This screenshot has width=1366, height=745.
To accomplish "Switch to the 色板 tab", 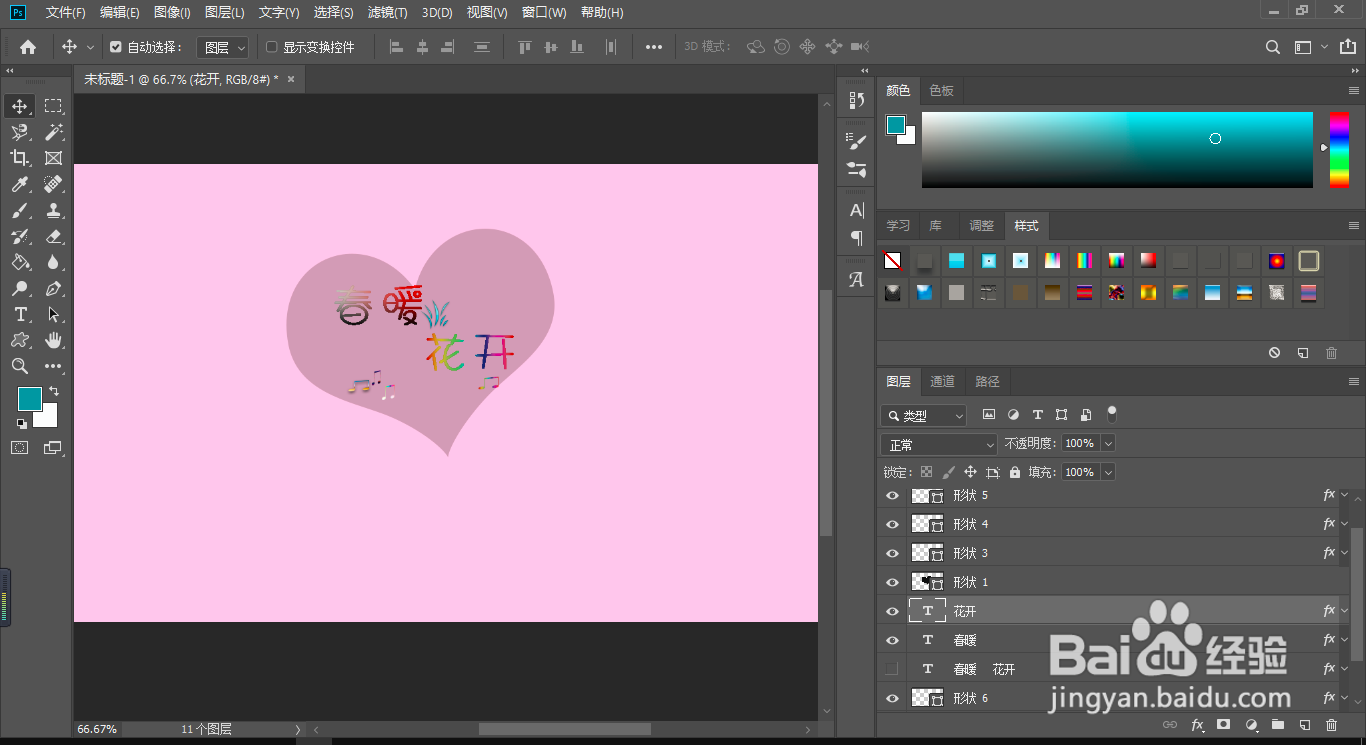I will 941,90.
